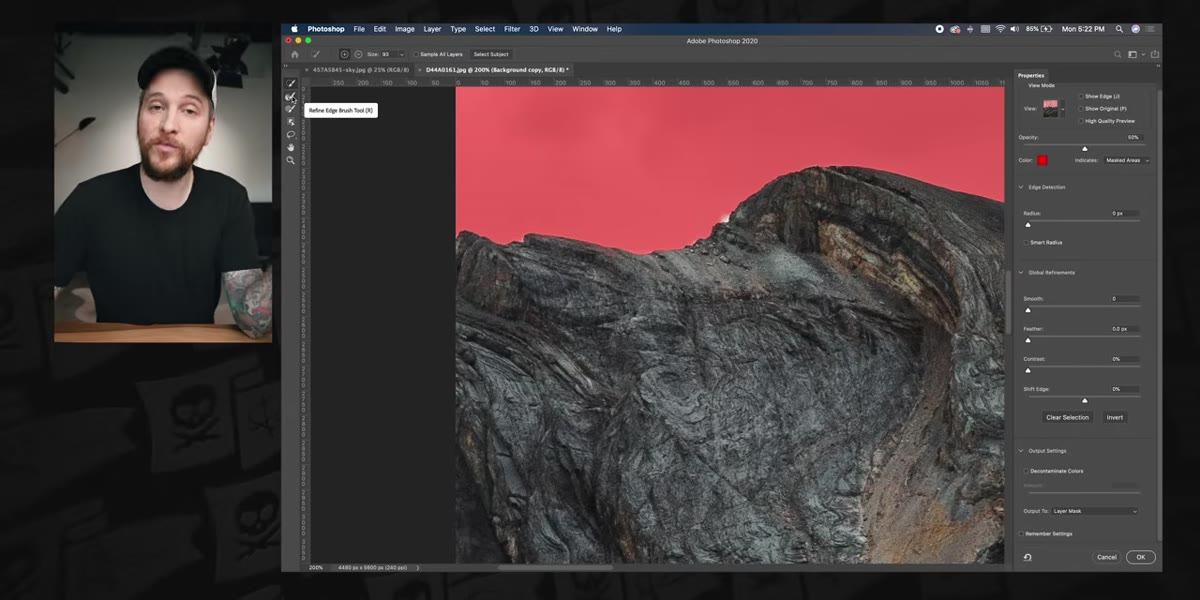Enable the Smart Radius checkbox
The image size is (1200, 600).
coord(1027,242)
